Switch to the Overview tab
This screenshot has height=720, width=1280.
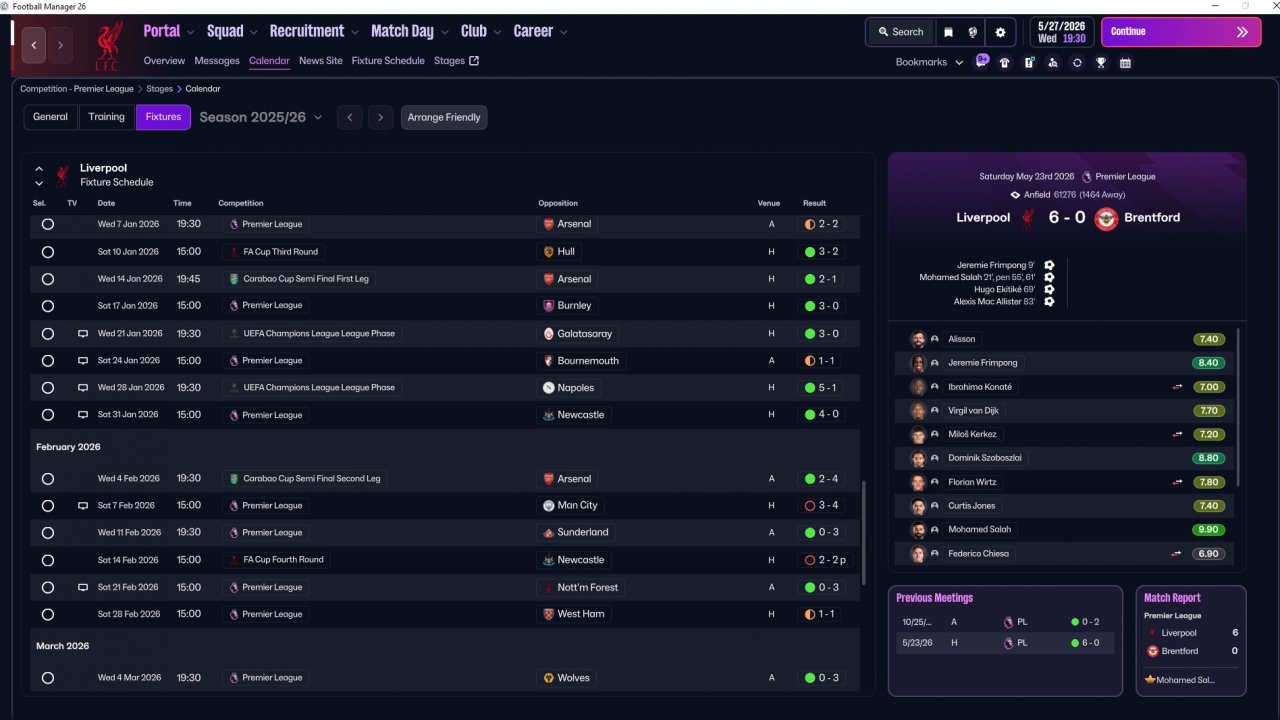point(164,61)
